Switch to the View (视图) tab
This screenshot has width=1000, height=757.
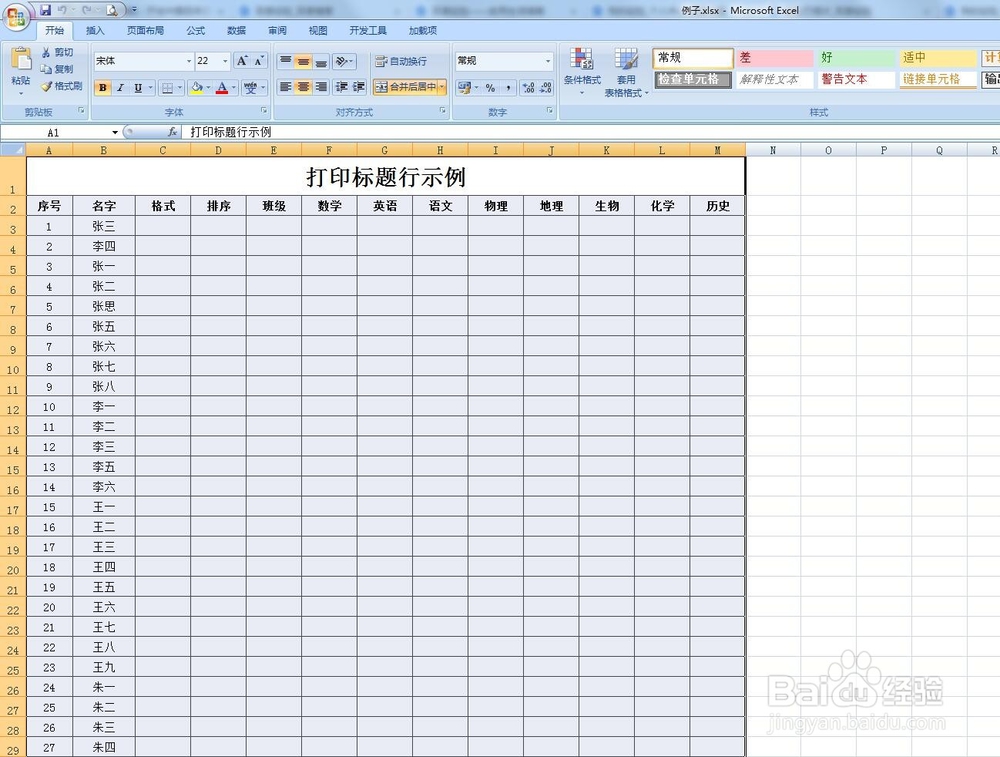tap(318, 31)
